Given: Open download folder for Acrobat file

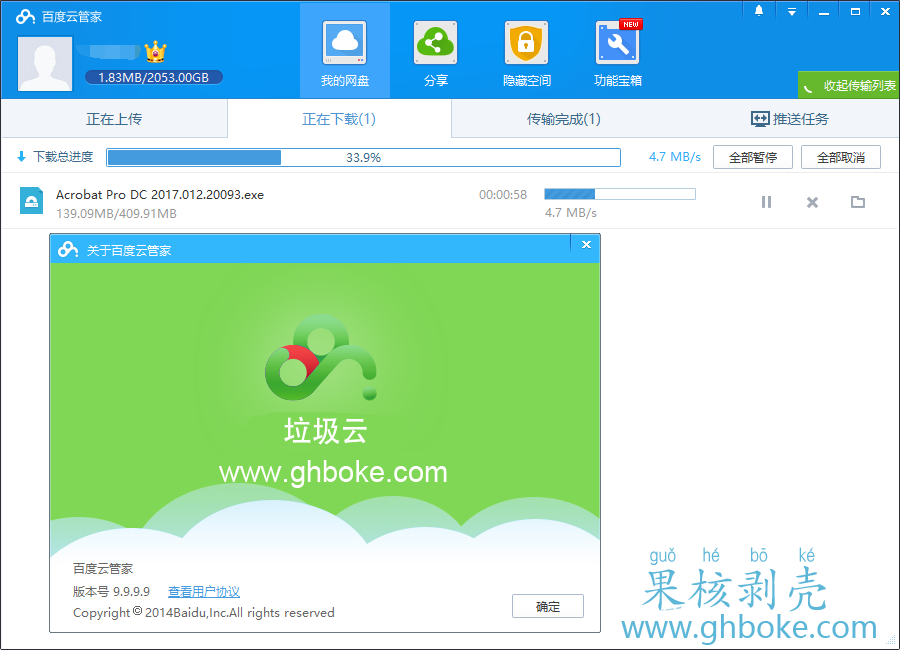Looking at the screenshot, I should (857, 202).
